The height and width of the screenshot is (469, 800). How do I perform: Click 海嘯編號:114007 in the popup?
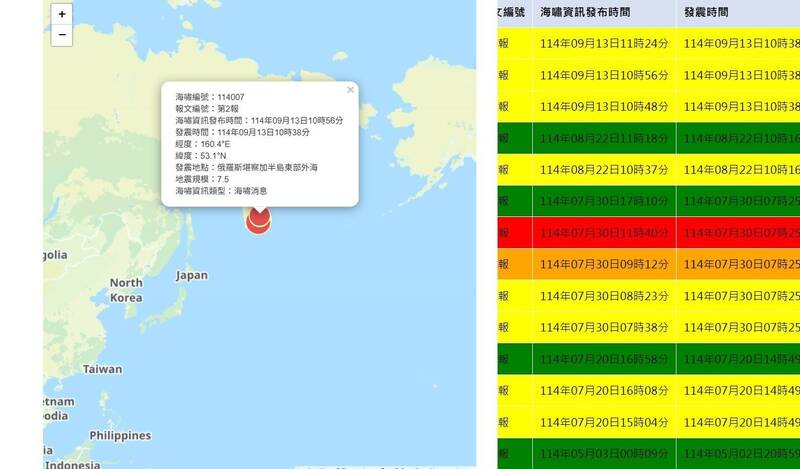click(x=210, y=97)
